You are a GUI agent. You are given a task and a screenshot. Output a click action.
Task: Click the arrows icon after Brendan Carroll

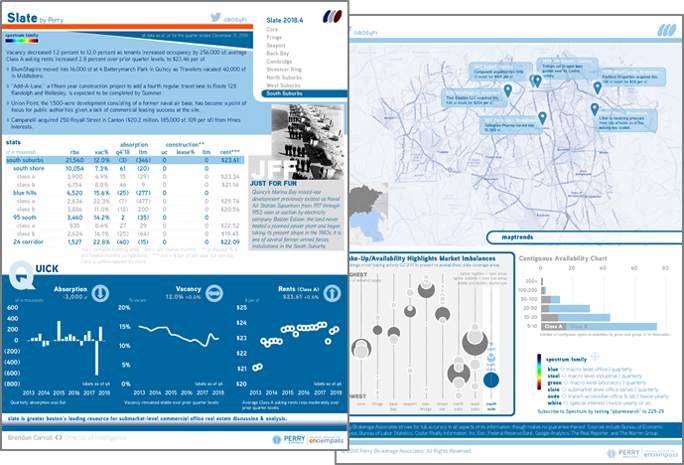[x=58, y=438]
